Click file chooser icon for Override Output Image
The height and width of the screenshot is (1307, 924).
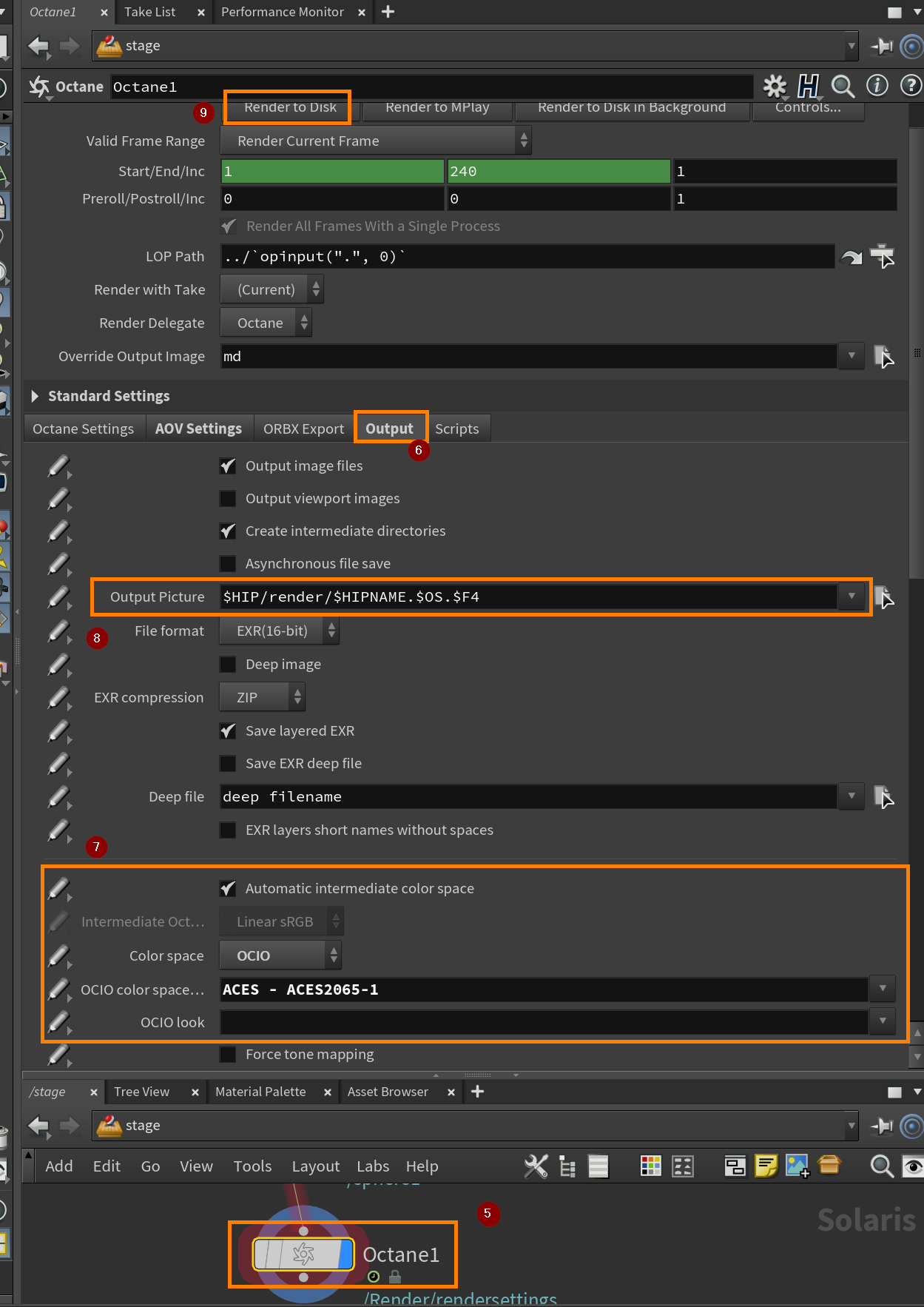884,357
